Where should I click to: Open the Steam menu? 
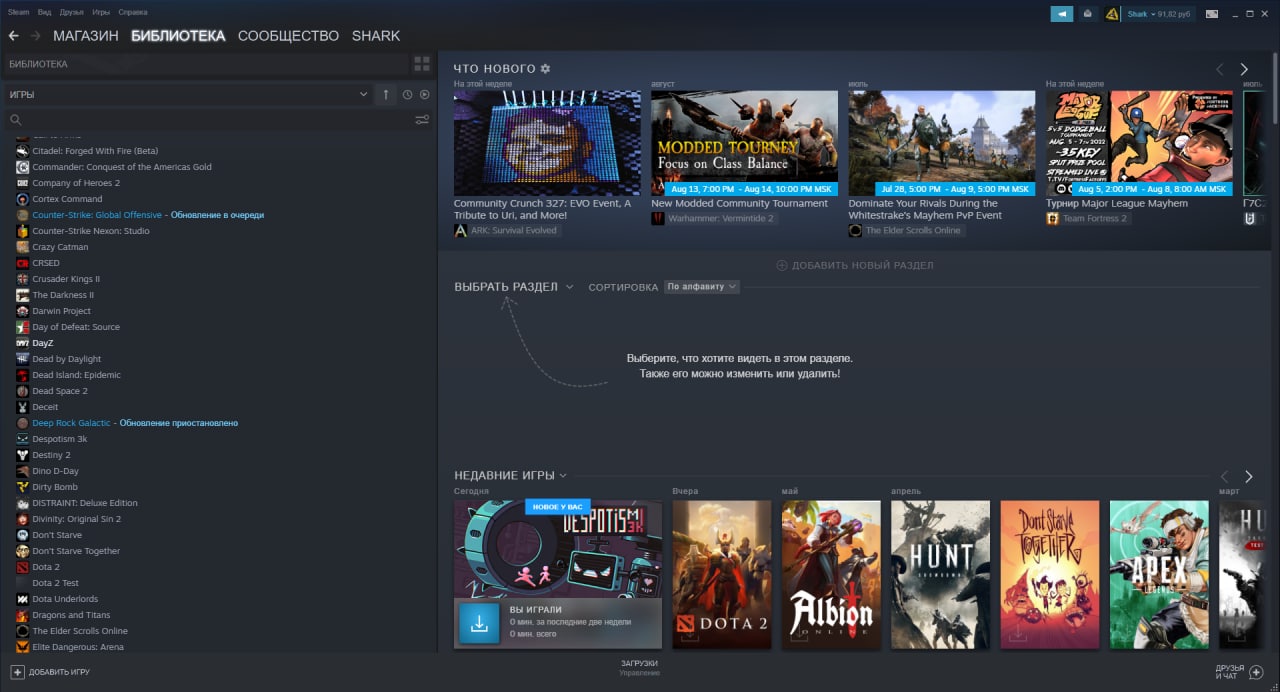[18, 12]
